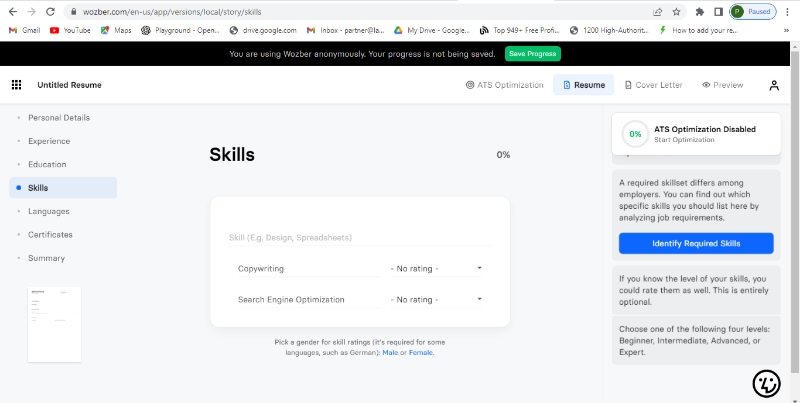Go to Personal Details section
Viewport: 800px width, 403px height.
pyautogui.click(x=58, y=118)
